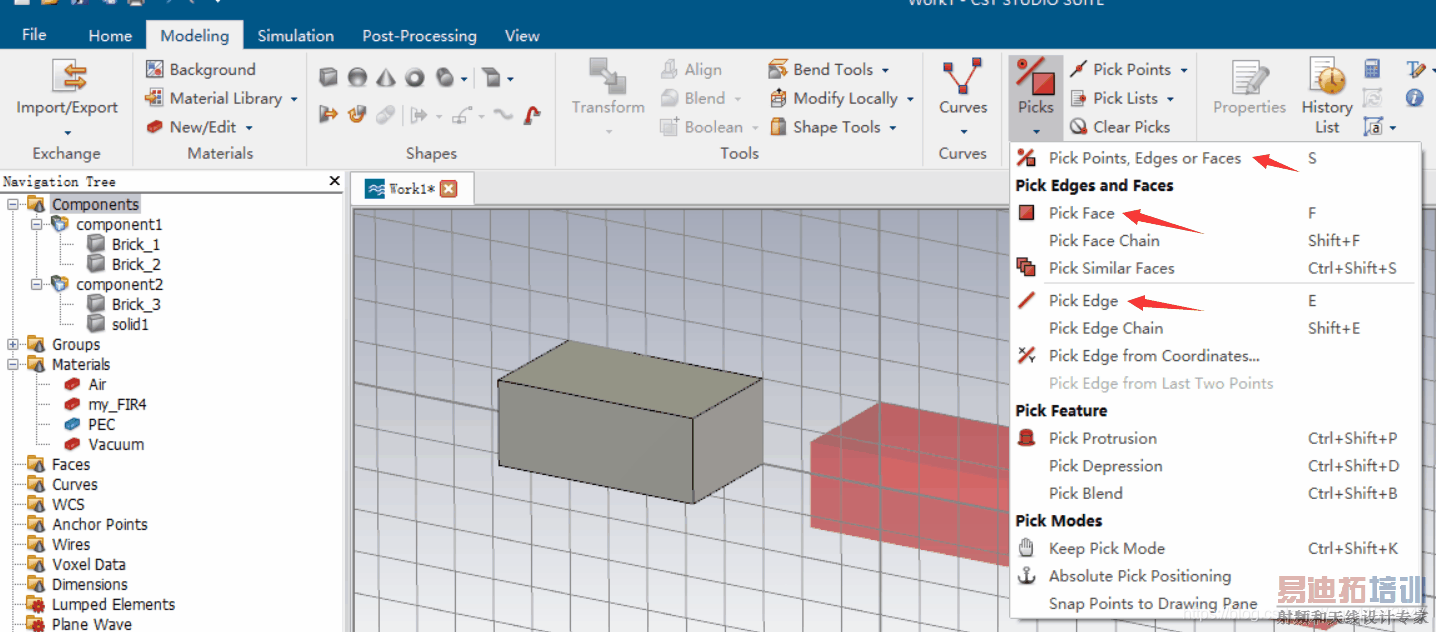Expand the Groups tree node
Screen dimensions: 1436x632
click(x=13, y=344)
